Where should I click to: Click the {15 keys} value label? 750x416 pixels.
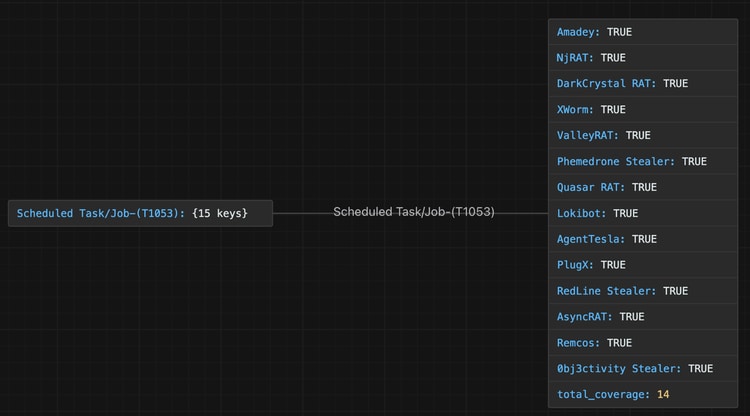click(x=220, y=213)
